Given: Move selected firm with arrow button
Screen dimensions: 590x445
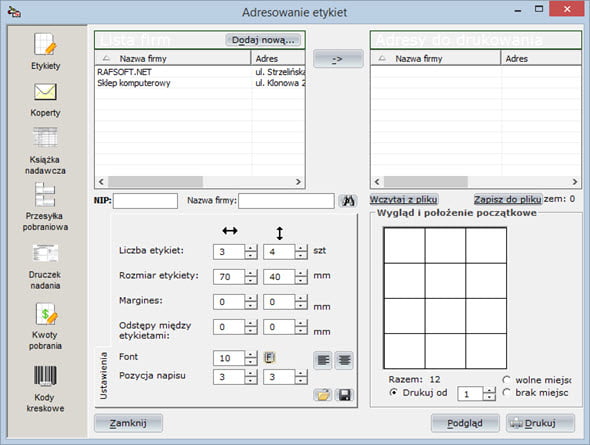Looking at the screenshot, I should pos(338,59).
